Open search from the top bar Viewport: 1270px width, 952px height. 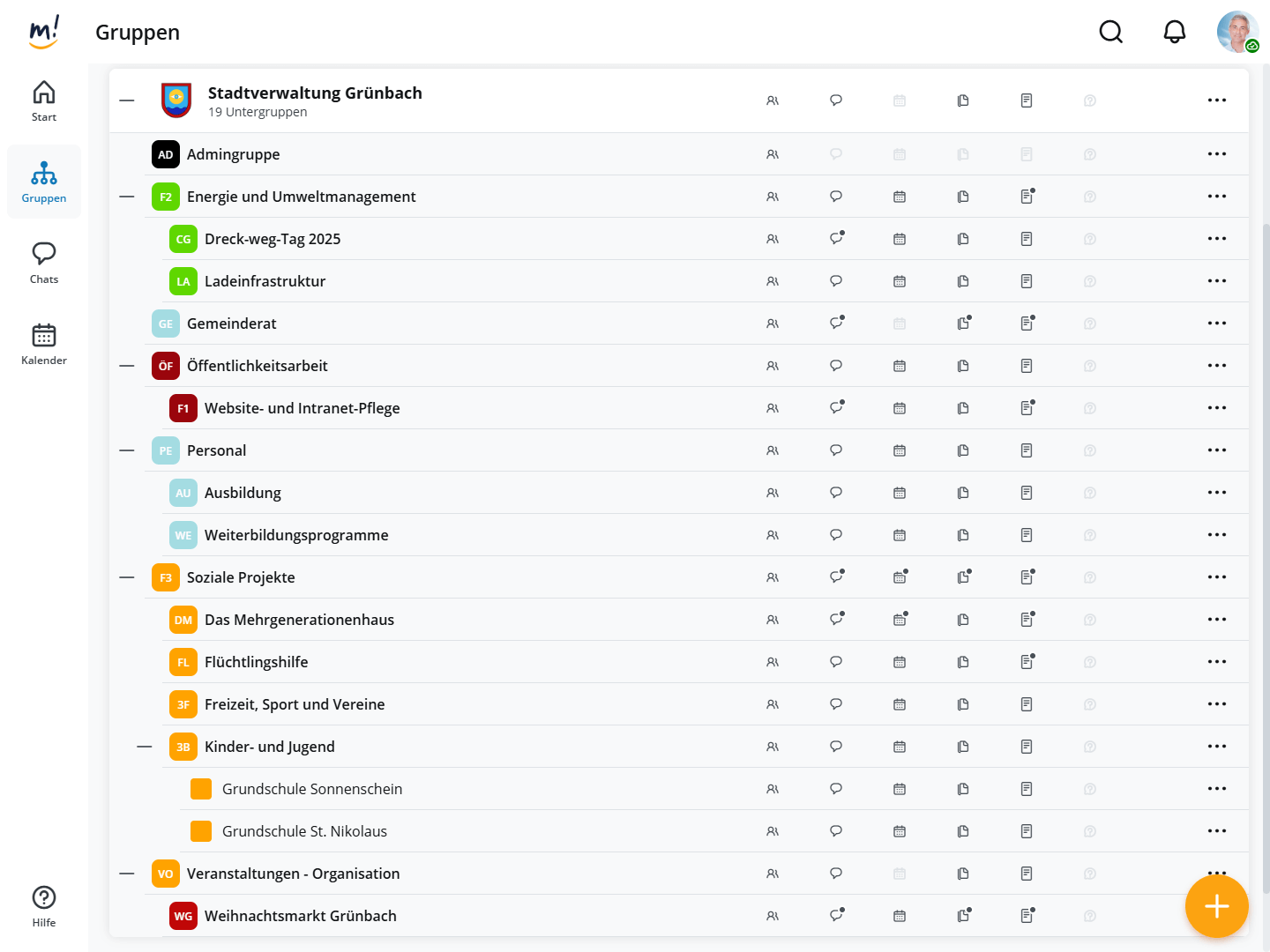point(1111,33)
